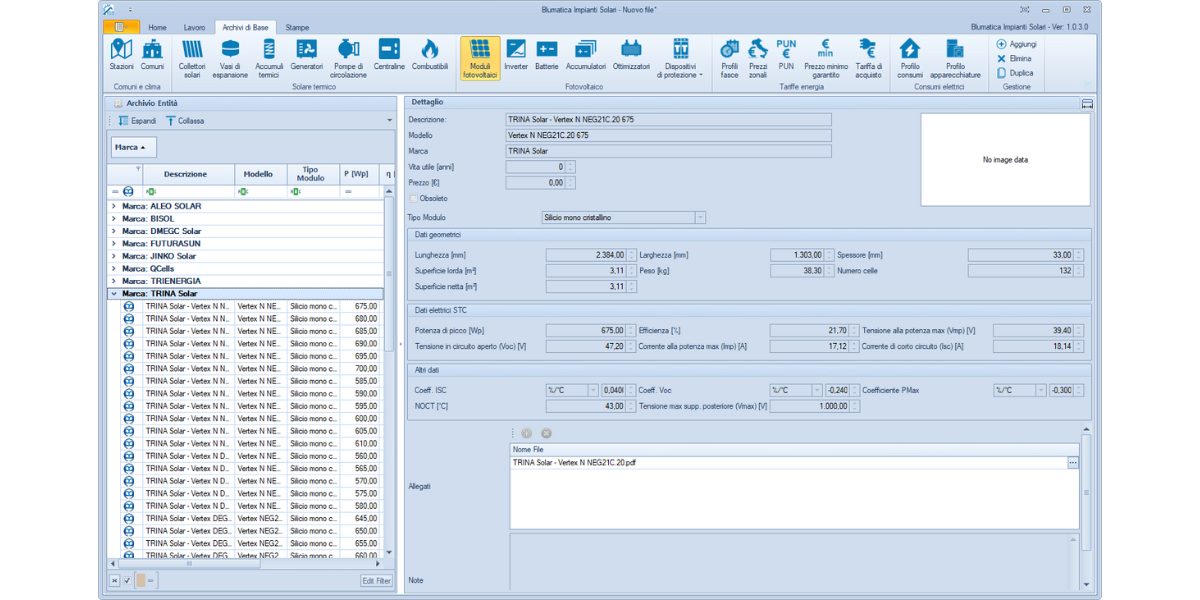Open the Combustibili archive
This screenshot has height=600, width=1200.
[430, 57]
